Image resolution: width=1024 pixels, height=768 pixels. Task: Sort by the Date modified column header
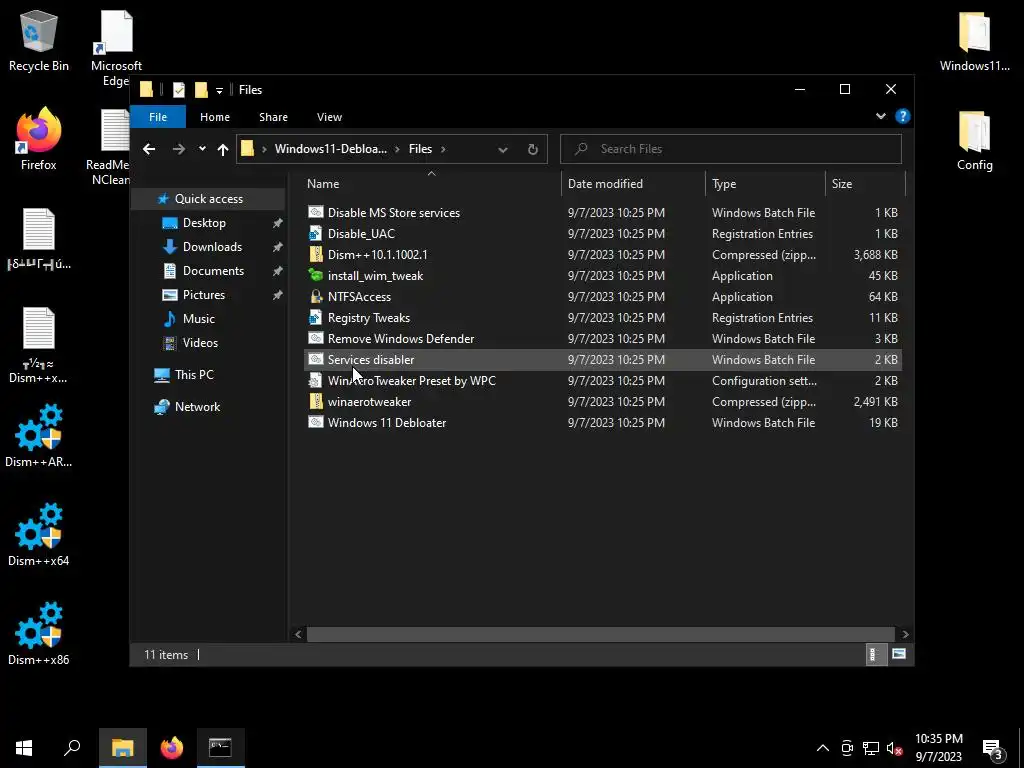(633, 184)
